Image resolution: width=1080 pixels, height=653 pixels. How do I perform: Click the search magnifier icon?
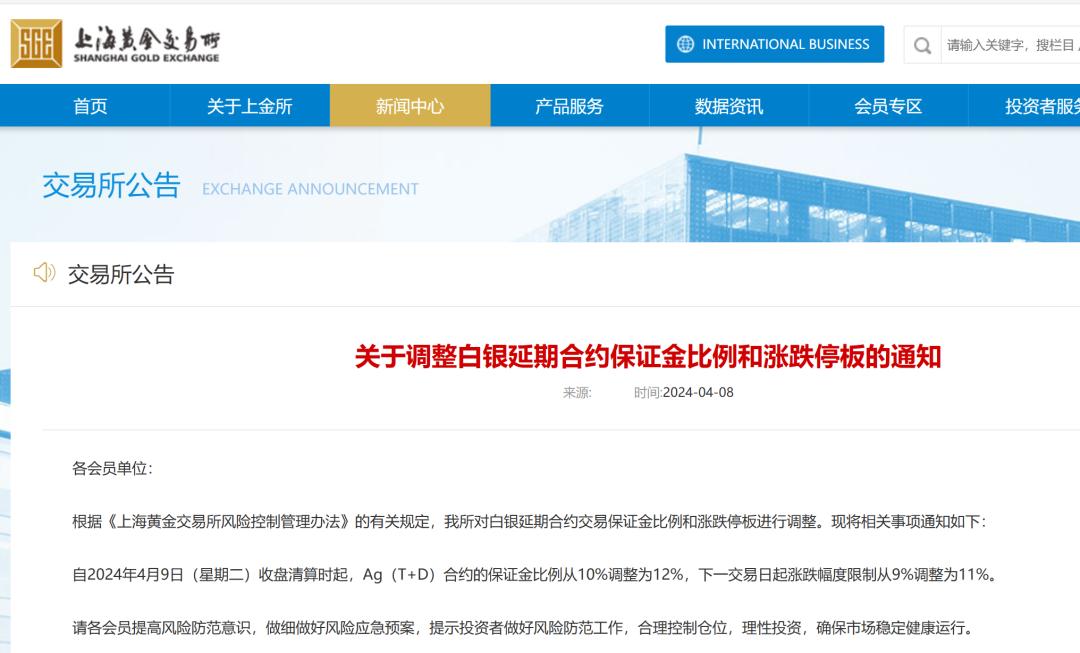coord(922,45)
